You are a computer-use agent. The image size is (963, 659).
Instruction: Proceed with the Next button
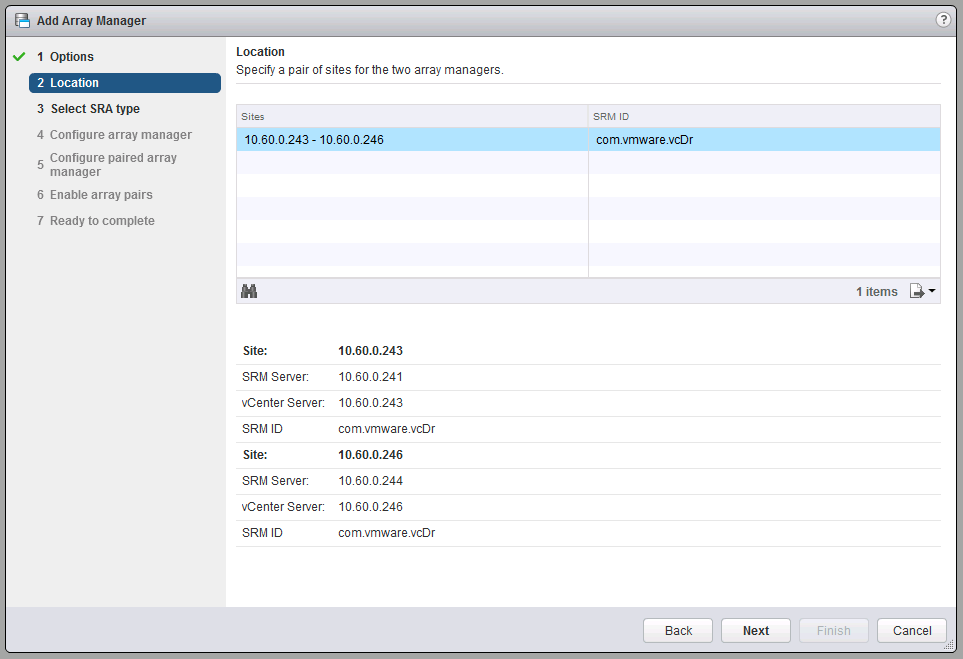pos(756,631)
